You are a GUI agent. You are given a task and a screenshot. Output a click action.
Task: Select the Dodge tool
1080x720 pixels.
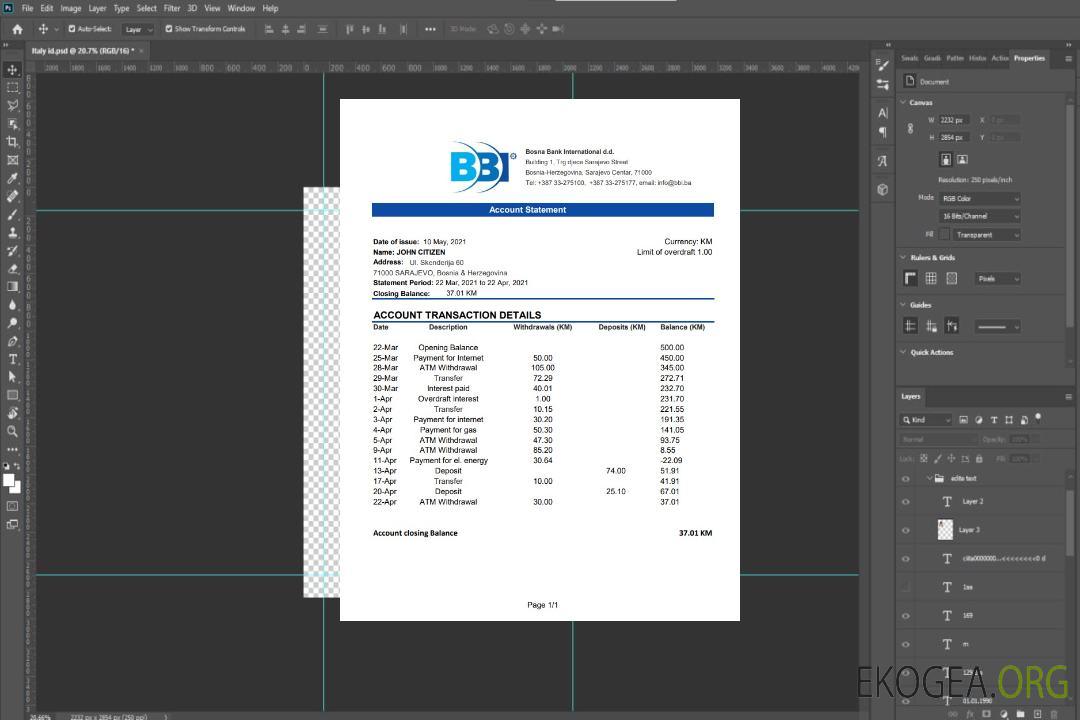tap(12, 323)
